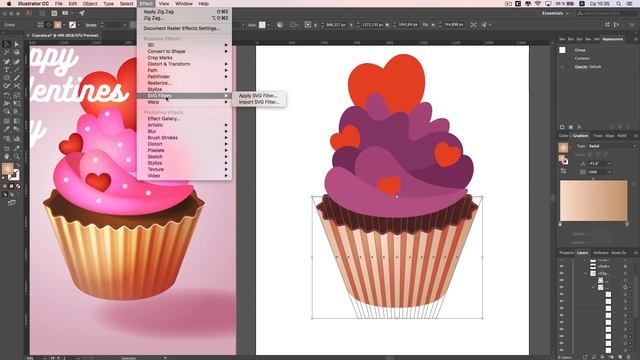The width and height of the screenshot is (640, 360).
Task: Click the X position field in control bar
Action: (x=336, y=25)
